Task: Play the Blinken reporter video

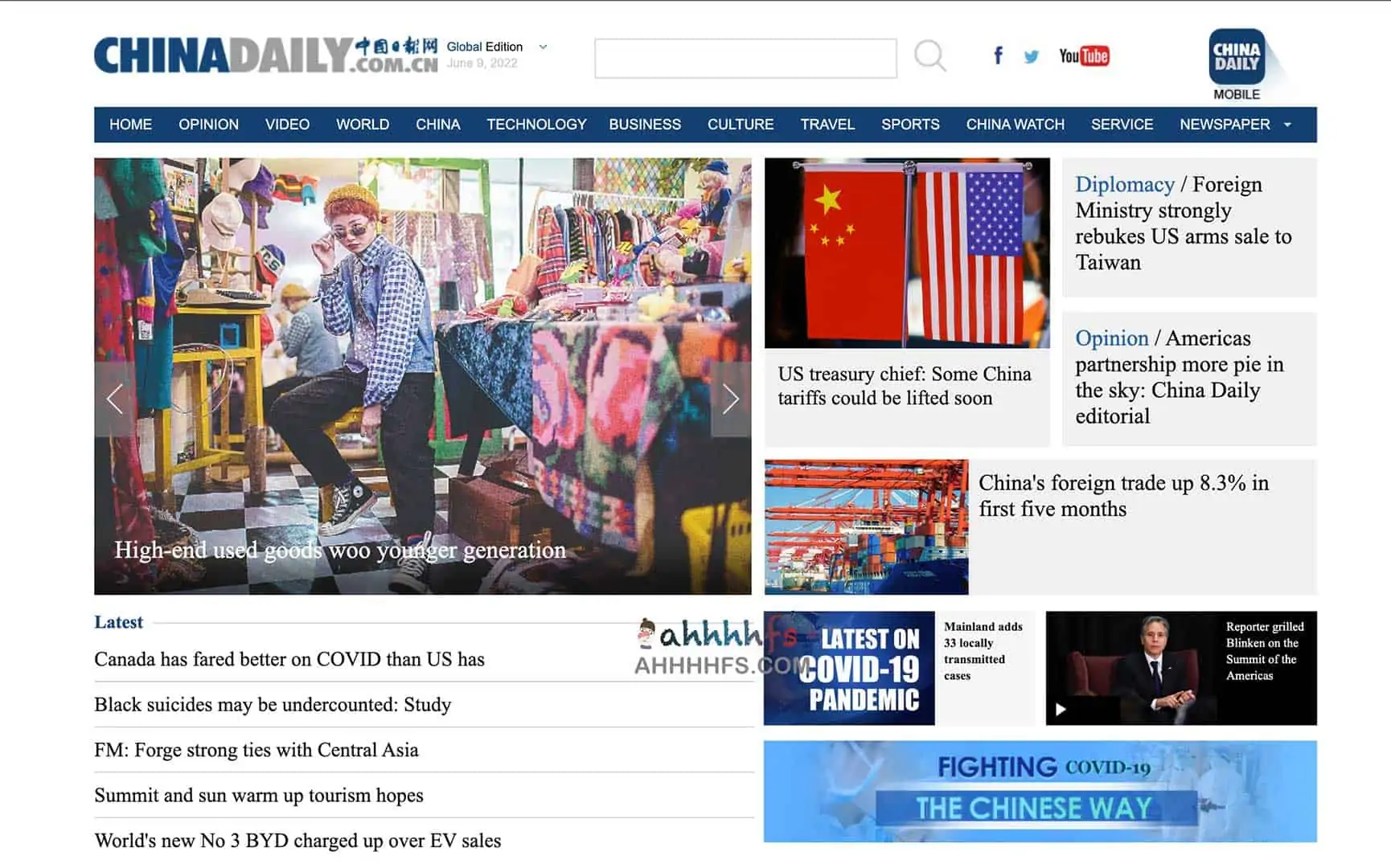Action: 1061,709
